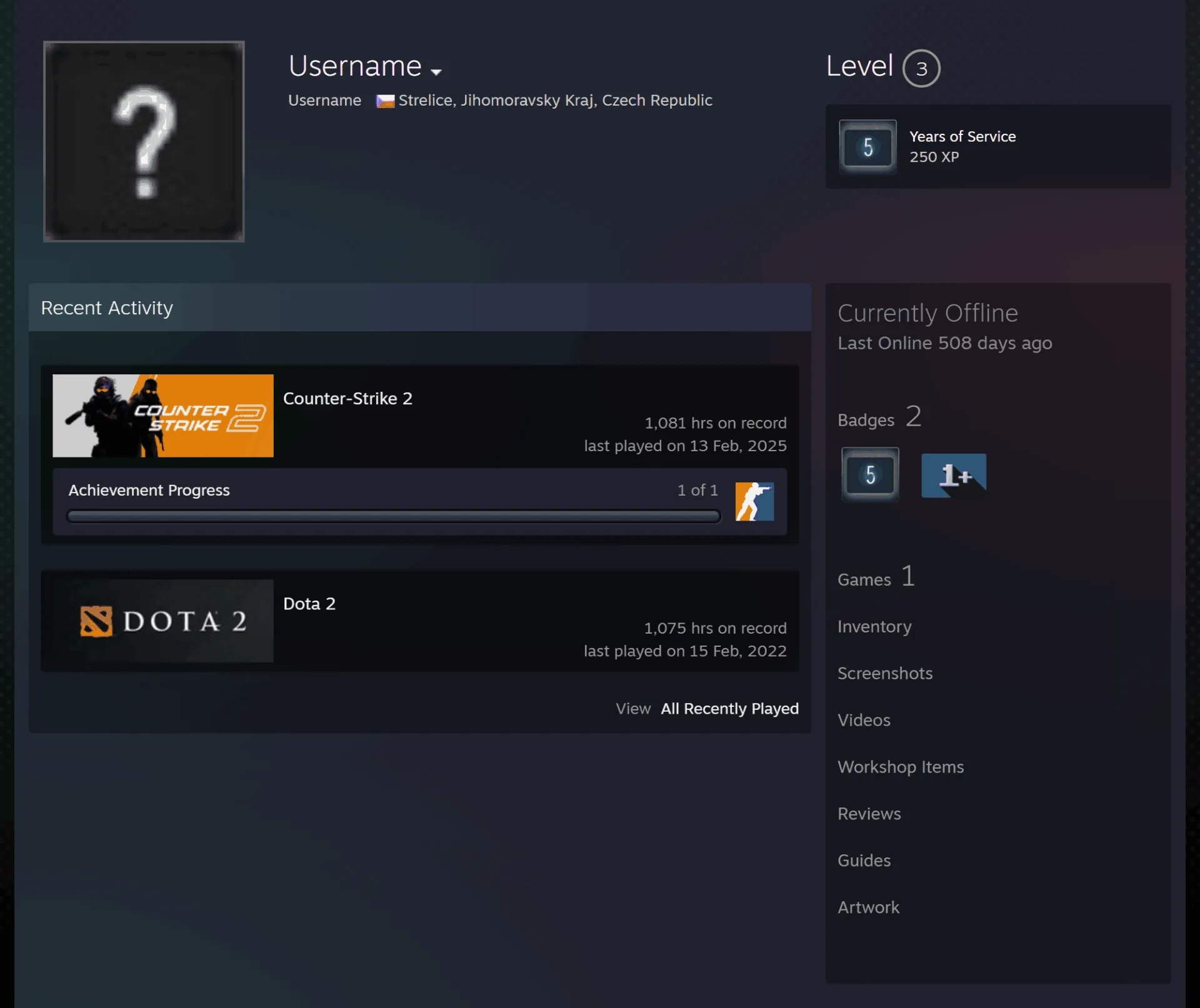Click the Years of Service title text
Viewport: 1200px width, 1008px height.
(x=962, y=136)
